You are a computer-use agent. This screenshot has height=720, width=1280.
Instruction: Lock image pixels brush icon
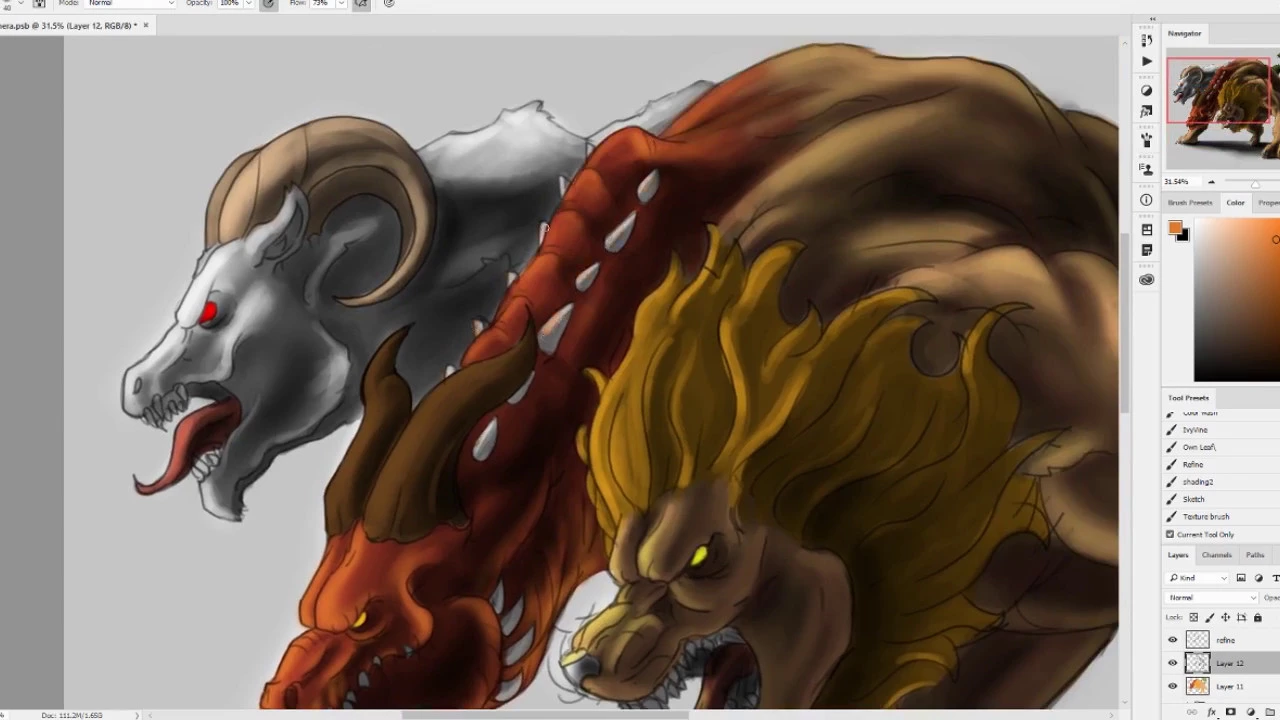[x=1209, y=618]
